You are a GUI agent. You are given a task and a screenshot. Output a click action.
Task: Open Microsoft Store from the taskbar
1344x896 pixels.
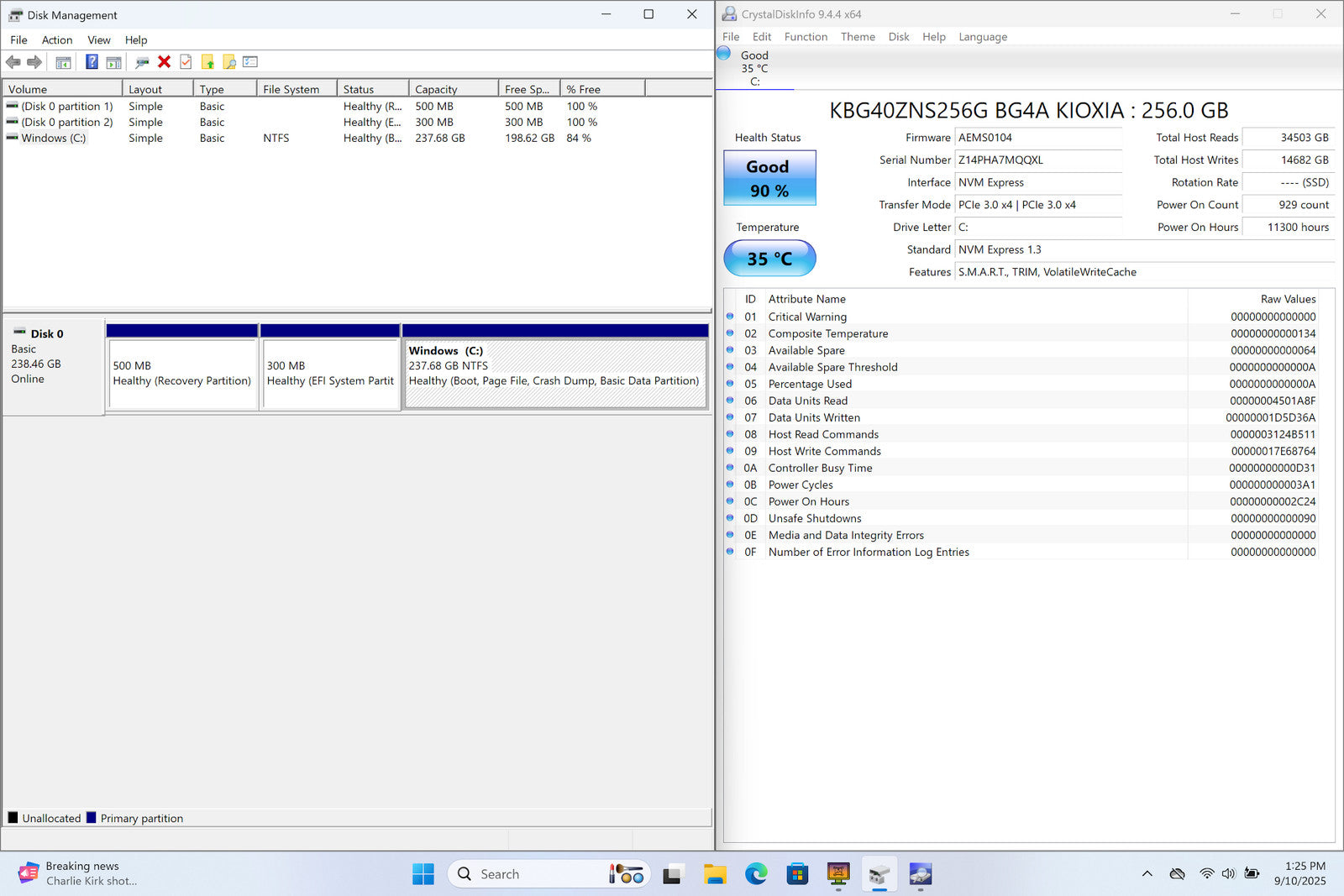pyautogui.click(x=797, y=874)
